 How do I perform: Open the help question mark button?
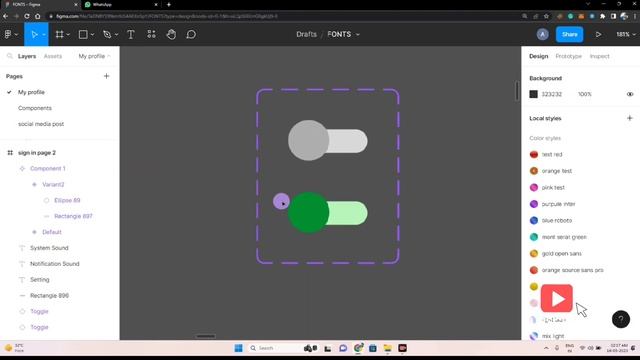621,319
